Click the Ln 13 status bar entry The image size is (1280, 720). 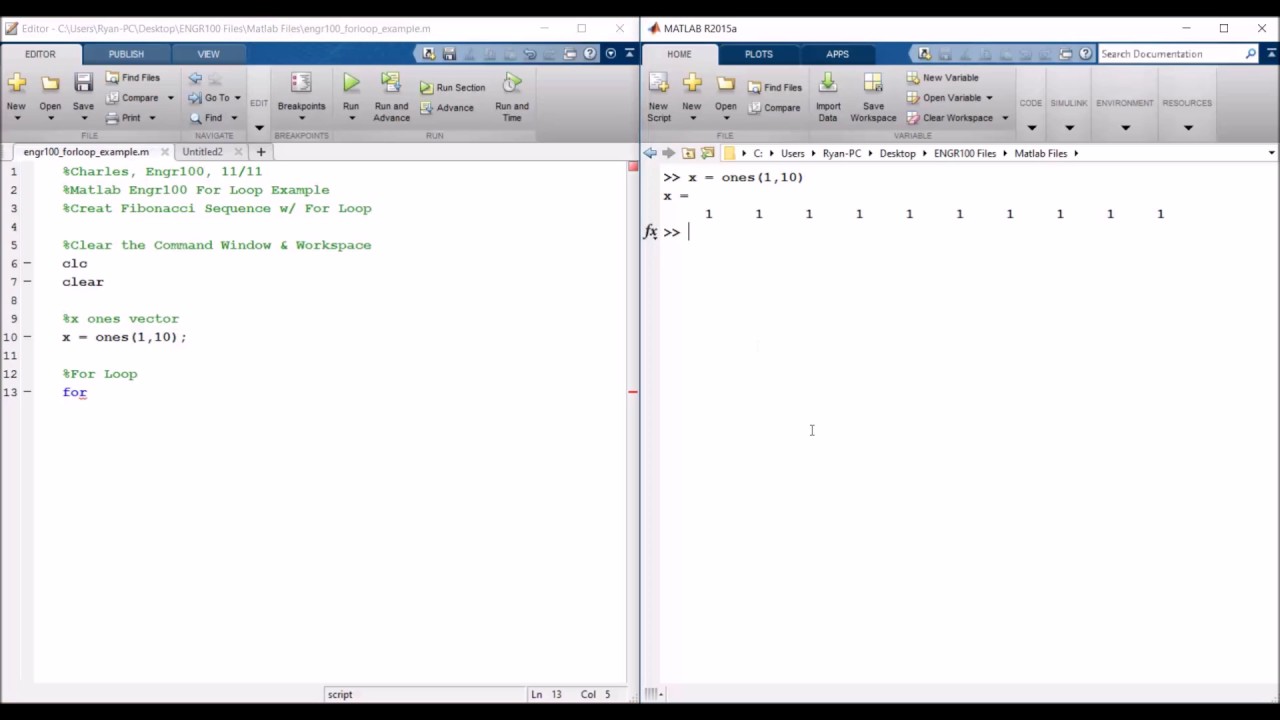[x=546, y=694]
